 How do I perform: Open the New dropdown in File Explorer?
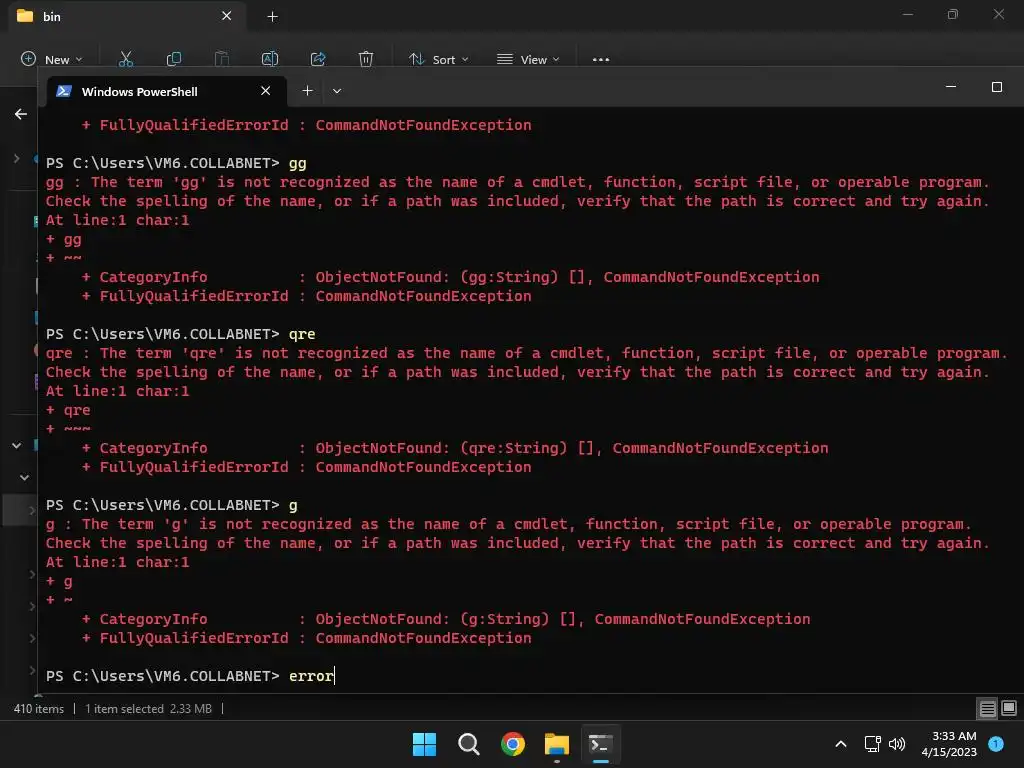[52, 59]
